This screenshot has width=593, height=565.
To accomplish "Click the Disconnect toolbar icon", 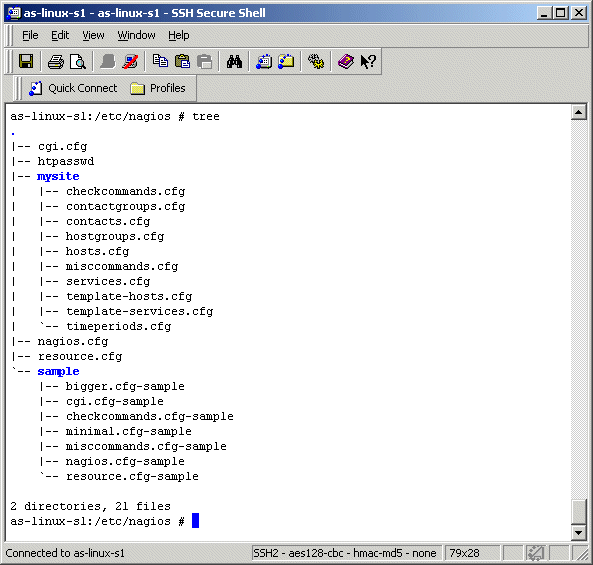I will (130, 61).
